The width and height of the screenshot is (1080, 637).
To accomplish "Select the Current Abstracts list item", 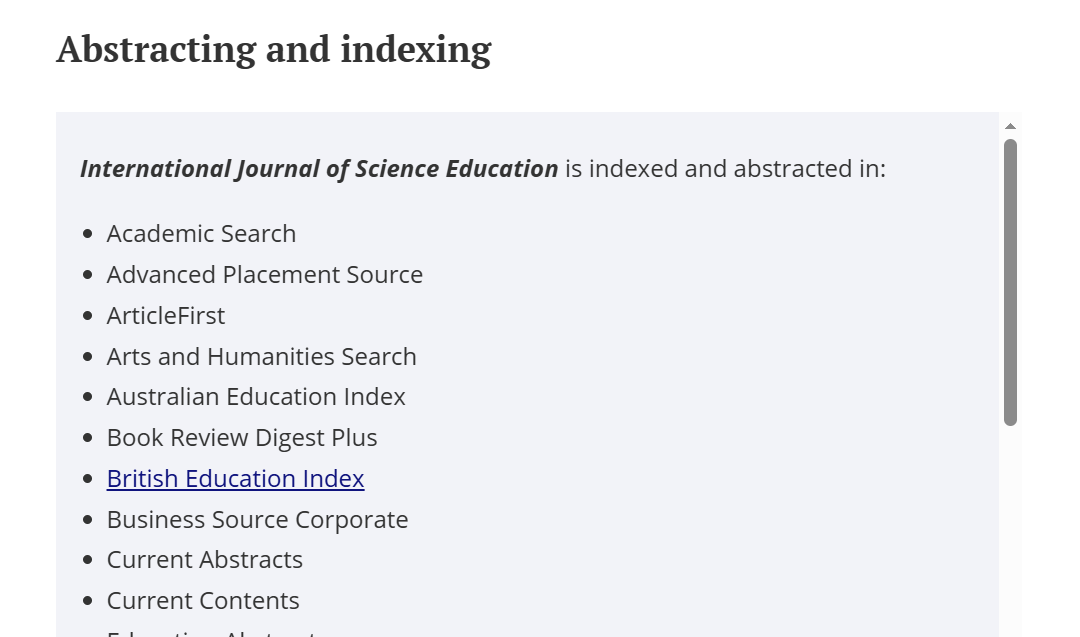I will click(x=204, y=560).
